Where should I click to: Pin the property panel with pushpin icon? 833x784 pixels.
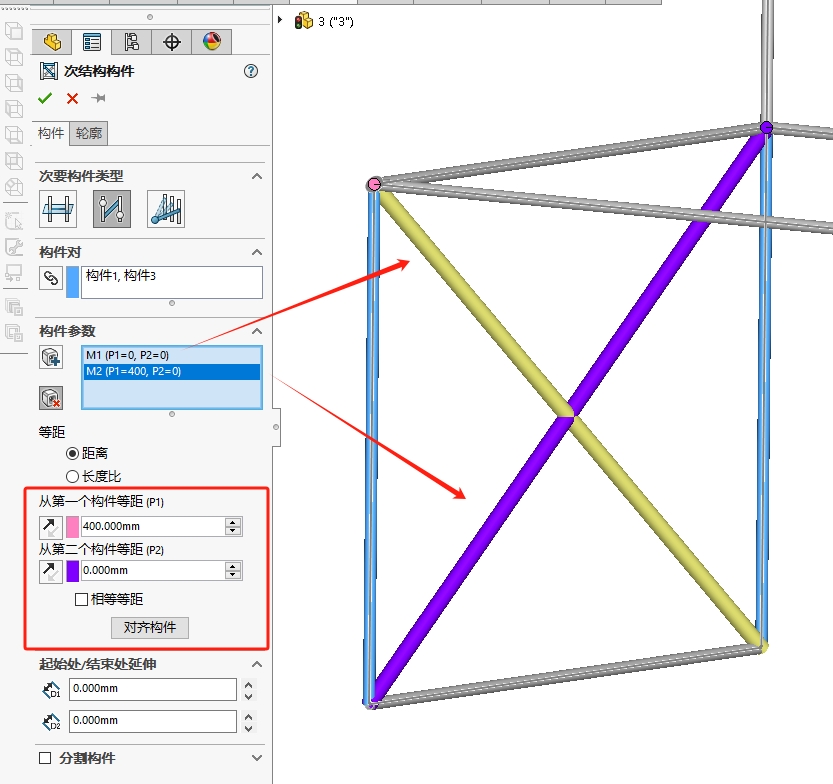98,98
